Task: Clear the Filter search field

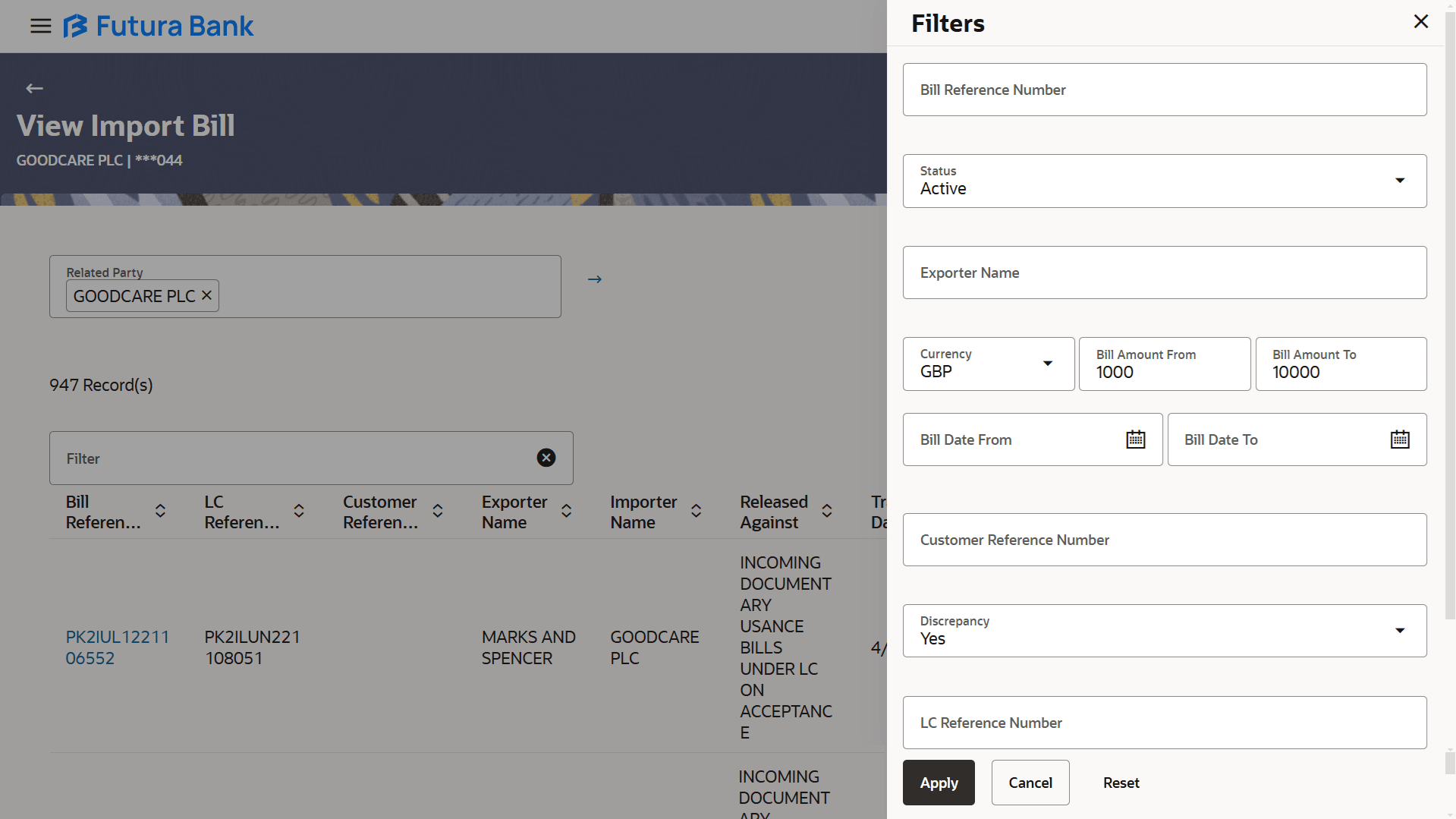Action: click(546, 457)
